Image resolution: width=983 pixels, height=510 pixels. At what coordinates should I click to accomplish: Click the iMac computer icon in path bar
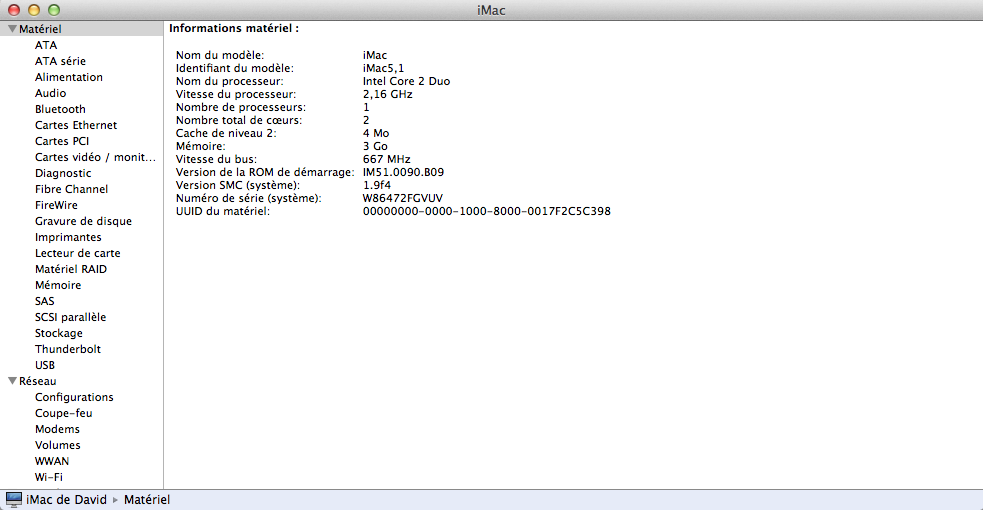13,499
